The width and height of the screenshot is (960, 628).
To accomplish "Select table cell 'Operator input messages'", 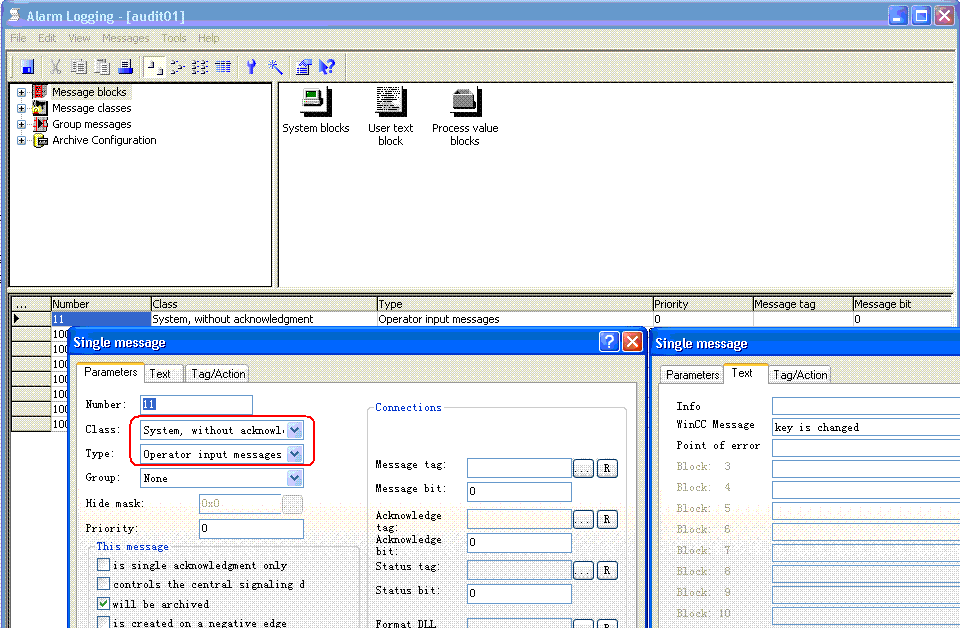I will 515,319.
